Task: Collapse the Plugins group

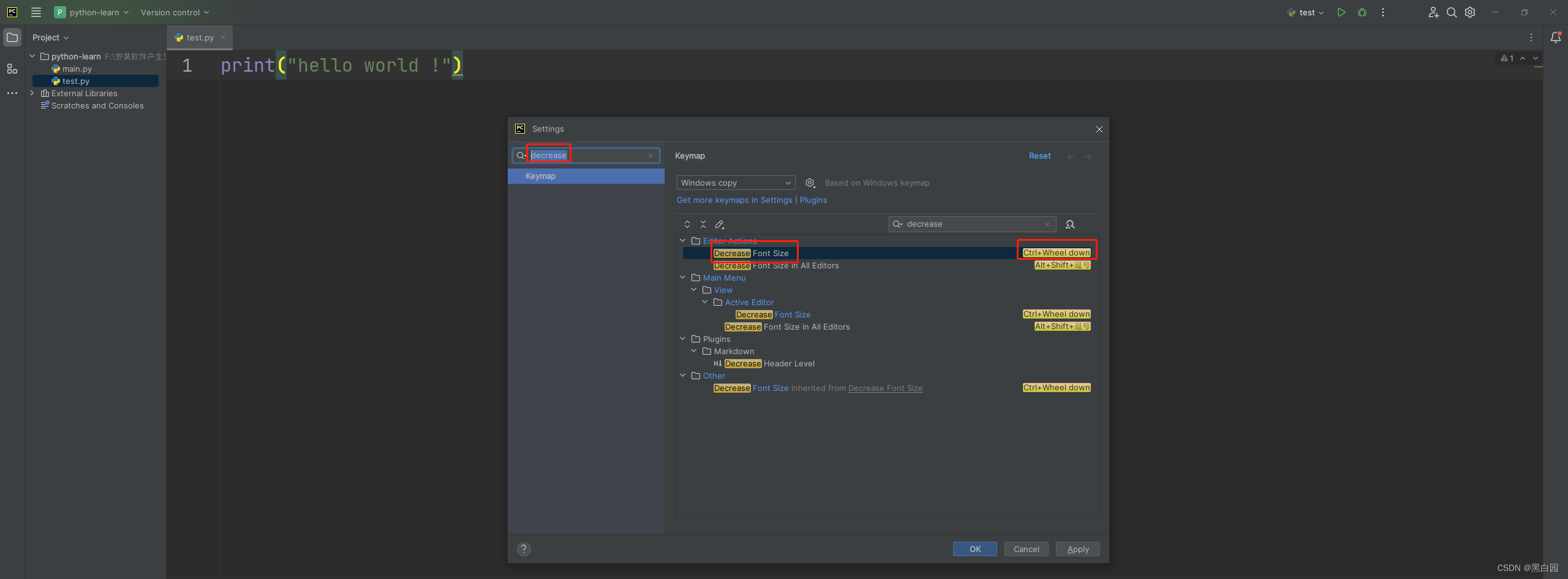Action: pos(683,339)
